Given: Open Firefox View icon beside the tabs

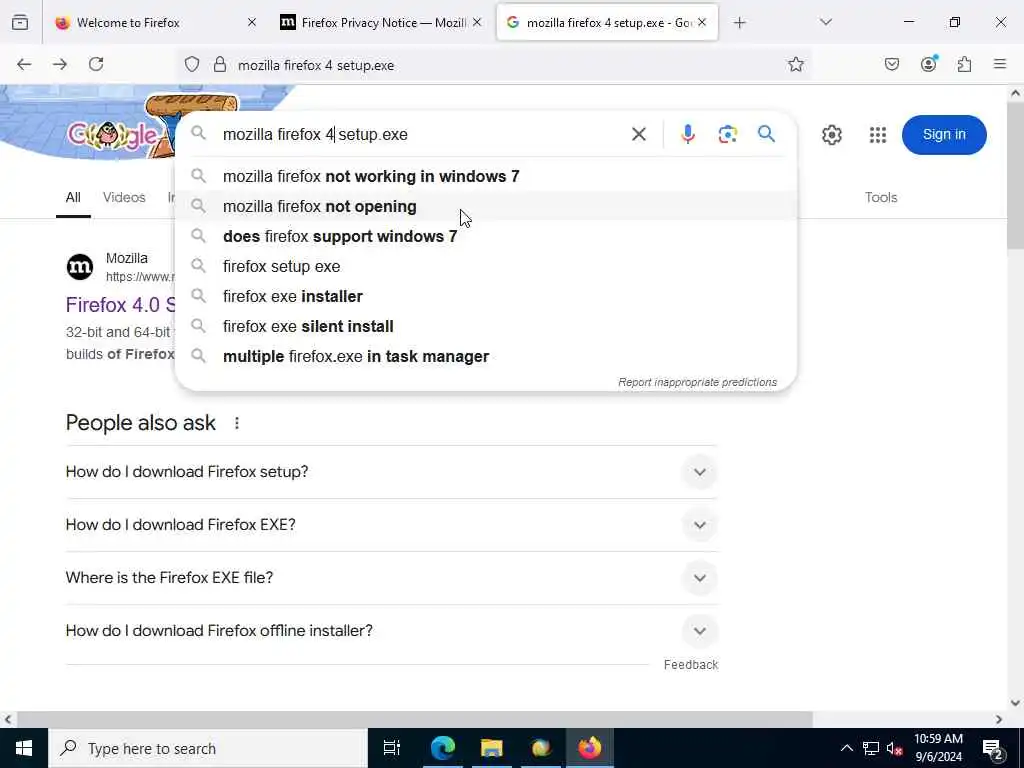Looking at the screenshot, I should tap(20, 22).
